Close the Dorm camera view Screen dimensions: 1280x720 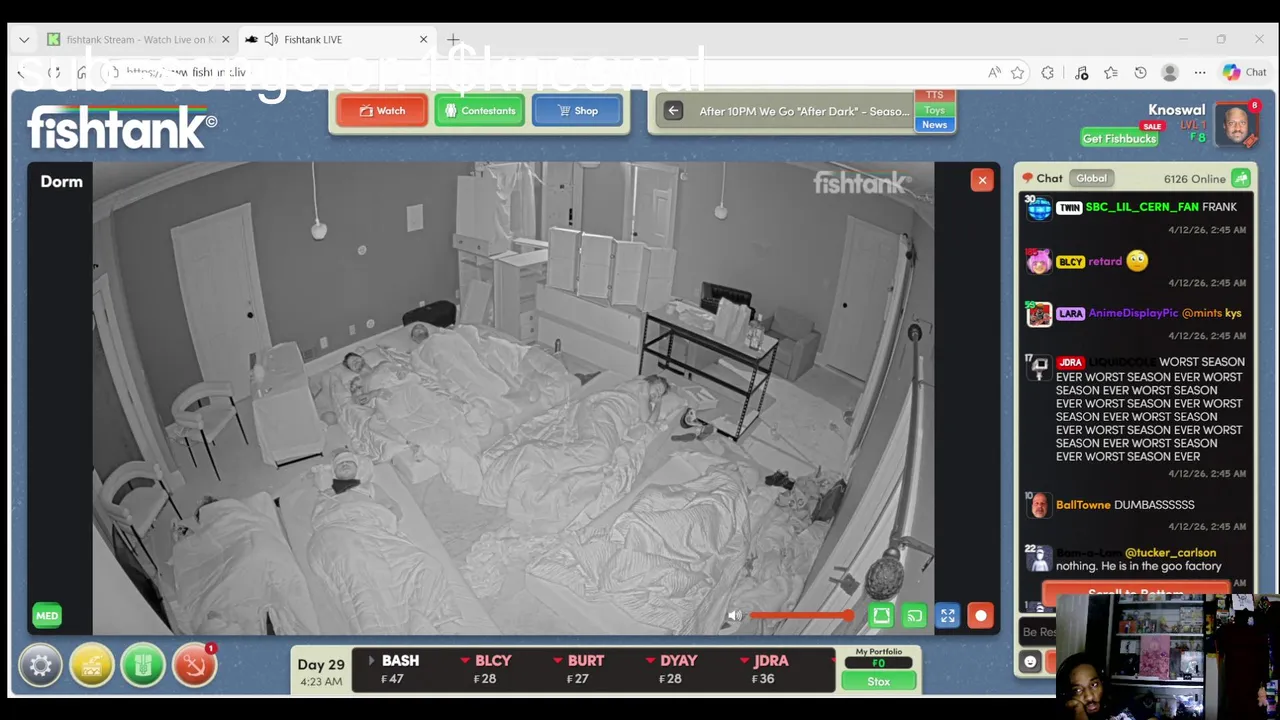click(x=982, y=180)
